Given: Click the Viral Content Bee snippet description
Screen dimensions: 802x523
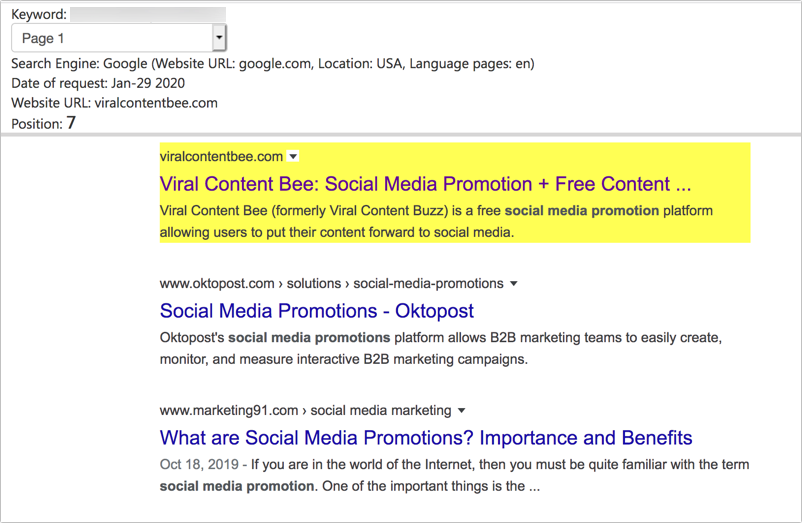Looking at the screenshot, I should tap(436, 221).
